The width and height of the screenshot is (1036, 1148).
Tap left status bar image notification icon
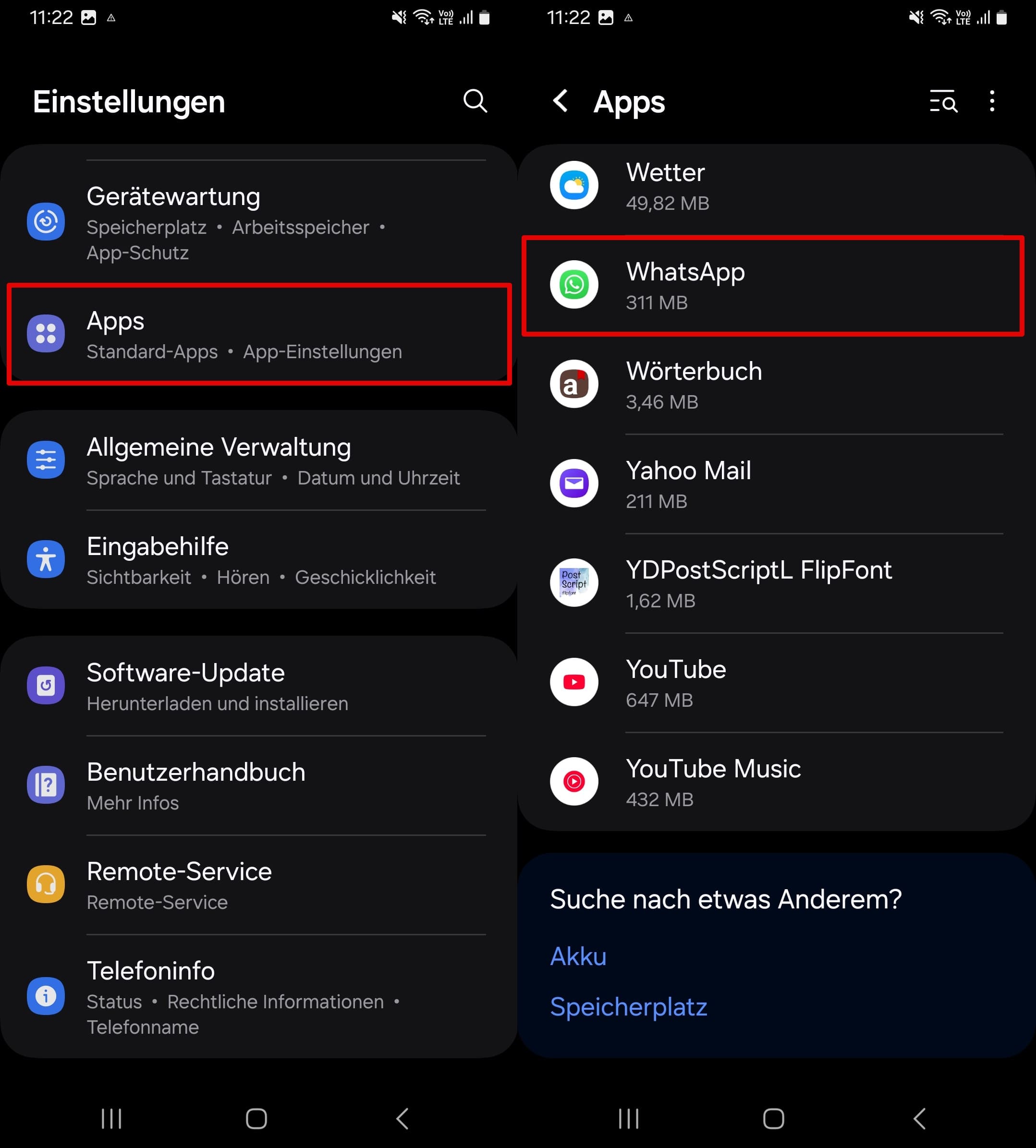[x=89, y=18]
